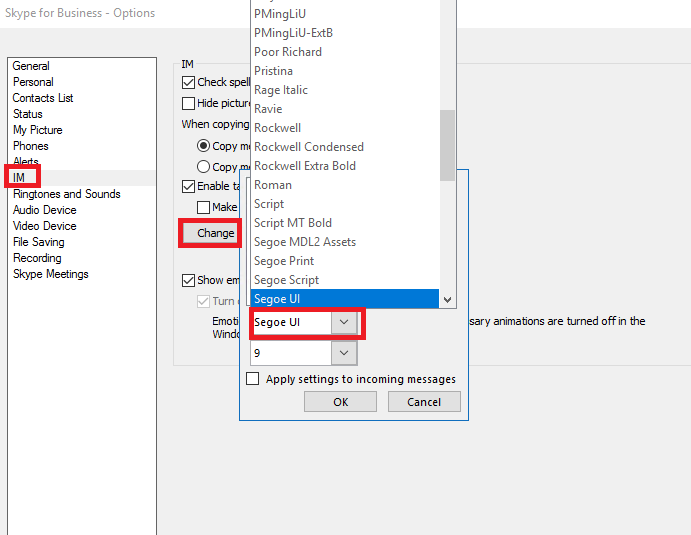Toggle the Check spelling checkbox
Screen dimensions: 691x535
(x=188, y=82)
